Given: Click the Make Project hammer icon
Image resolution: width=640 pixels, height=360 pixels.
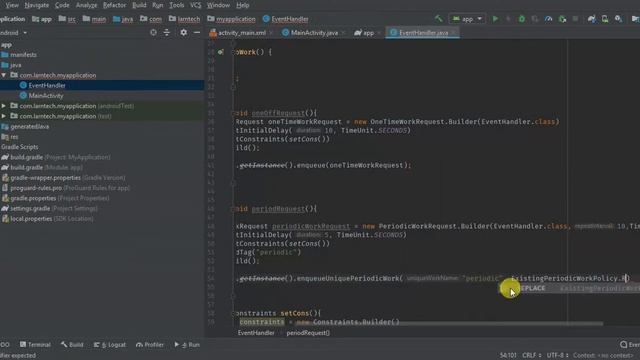Looking at the screenshot, I should coord(439,19).
